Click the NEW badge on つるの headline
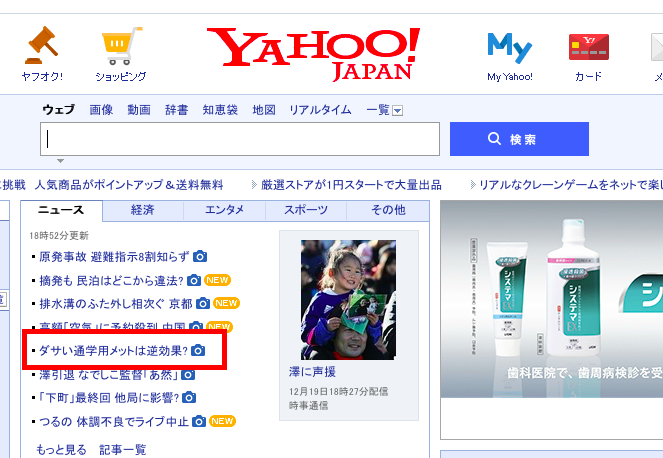 tap(222, 421)
